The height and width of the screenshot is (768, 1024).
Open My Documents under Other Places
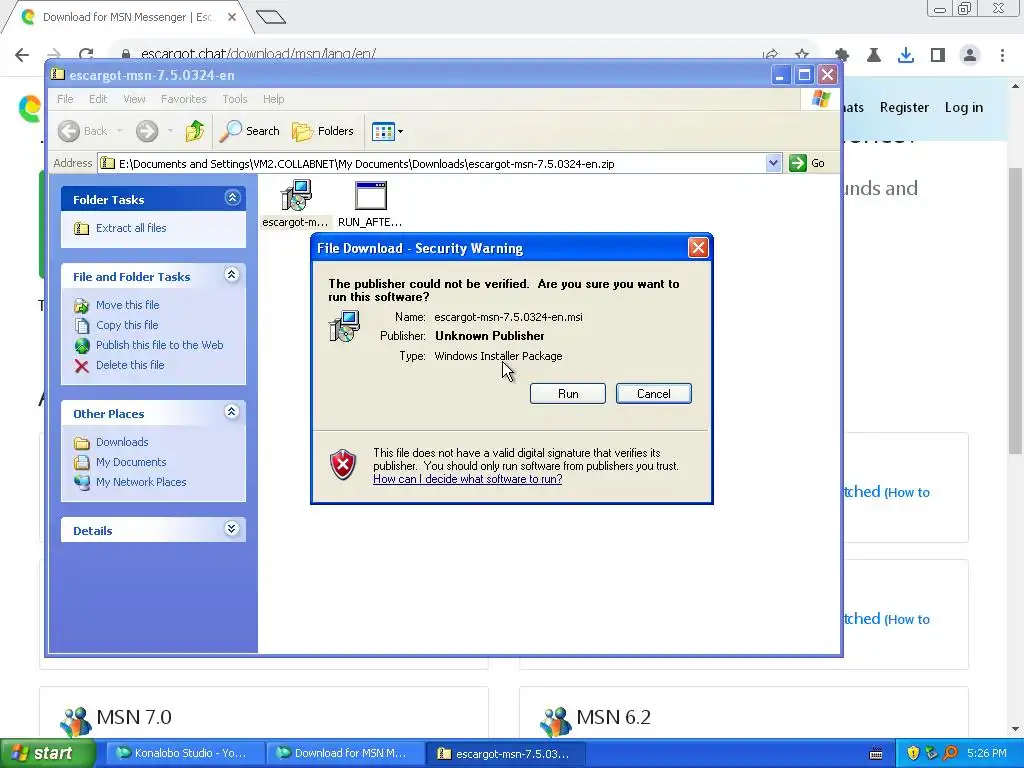131,462
